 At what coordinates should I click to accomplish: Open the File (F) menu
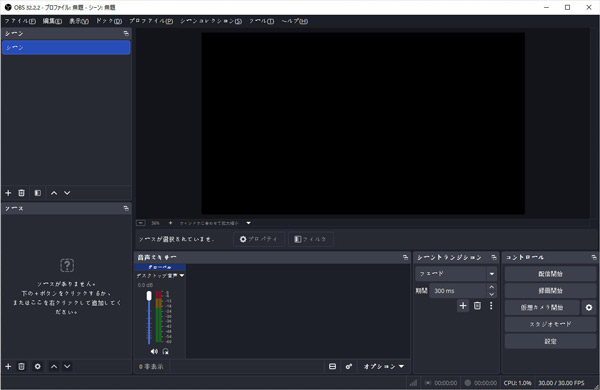[20, 21]
